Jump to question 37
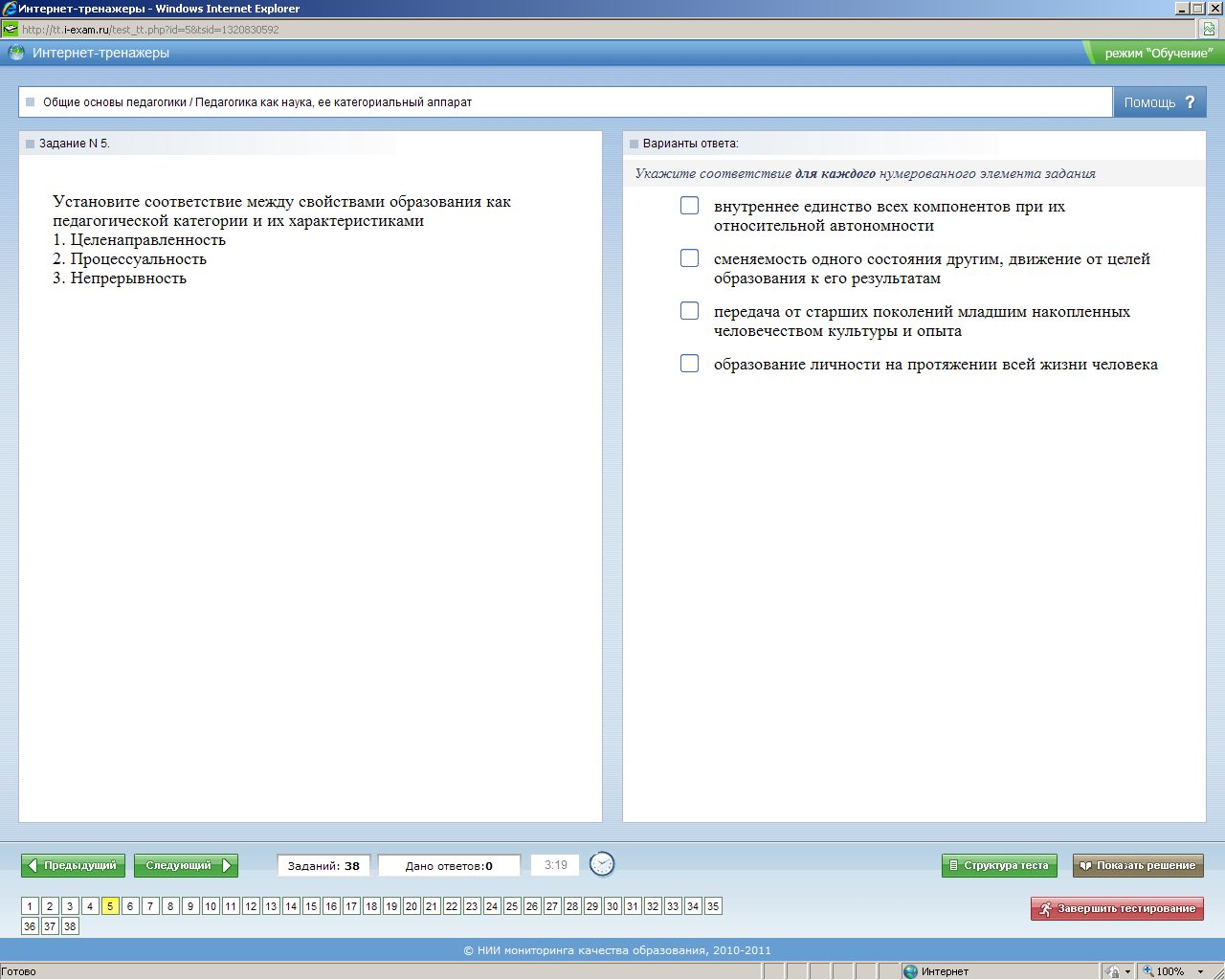Screen dimensions: 1225x980 pos(50,926)
